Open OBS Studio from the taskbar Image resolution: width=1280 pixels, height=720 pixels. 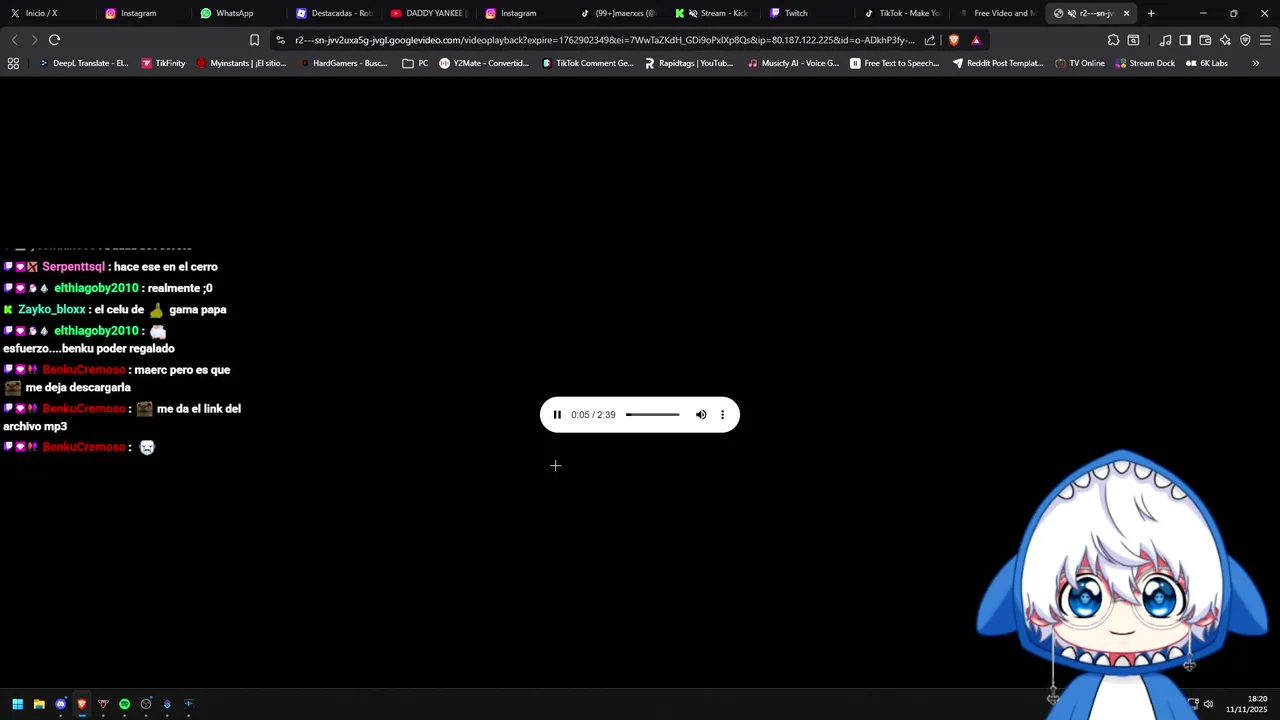pos(146,704)
